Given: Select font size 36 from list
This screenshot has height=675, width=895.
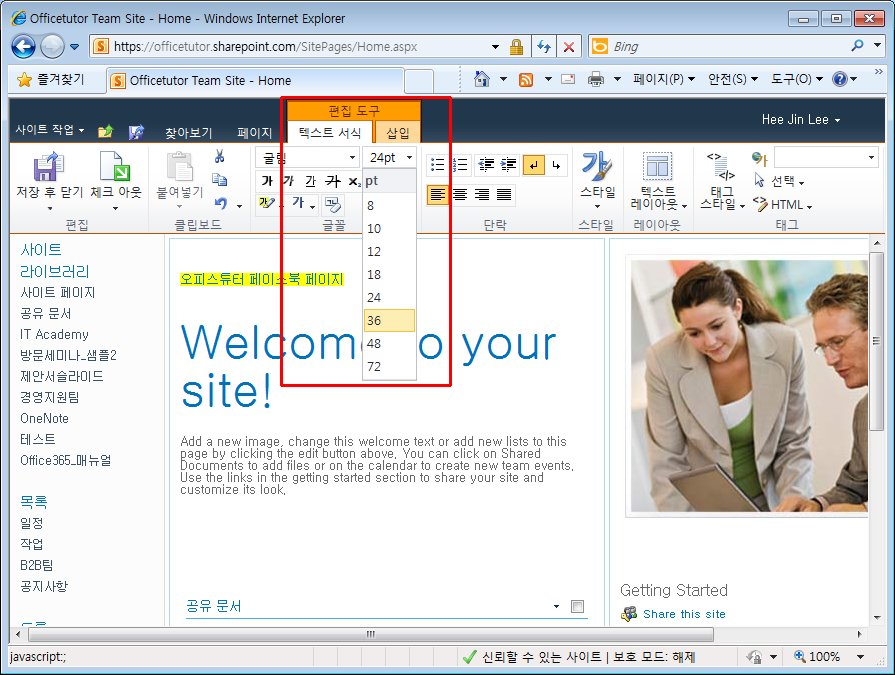Looking at the screenshot, I should pyautogui.click(x=389, y=321).
